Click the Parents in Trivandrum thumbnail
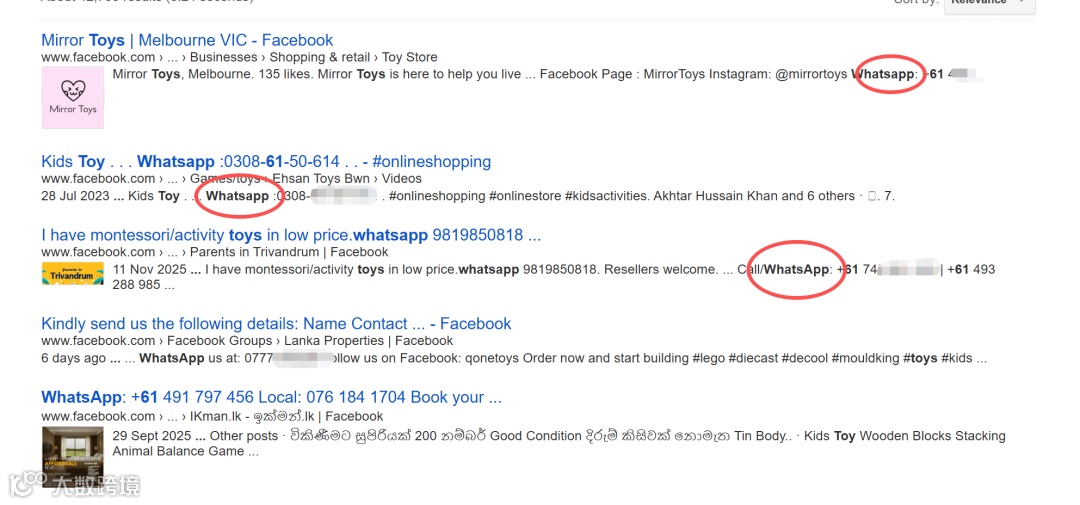 pyautogui.click(x=73, y=274)
